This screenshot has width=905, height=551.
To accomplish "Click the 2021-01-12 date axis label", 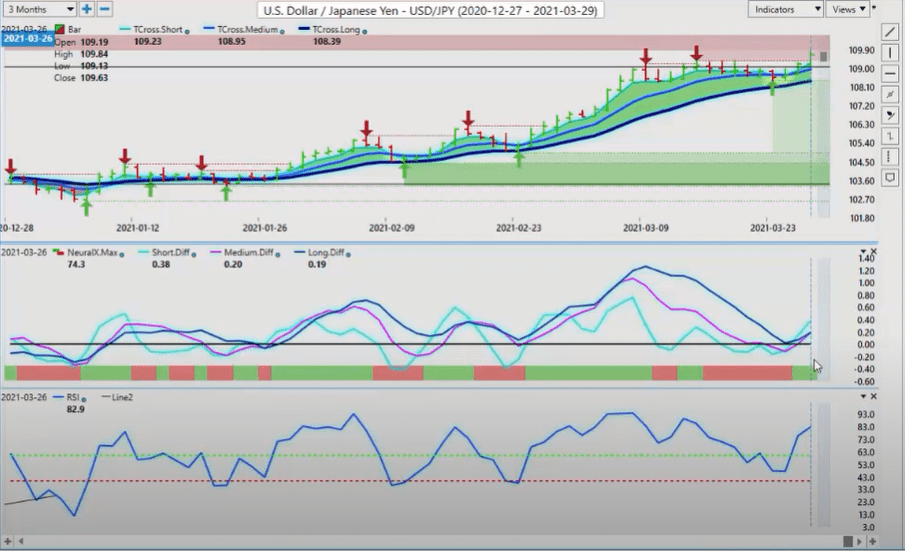I will coord(137,228).
